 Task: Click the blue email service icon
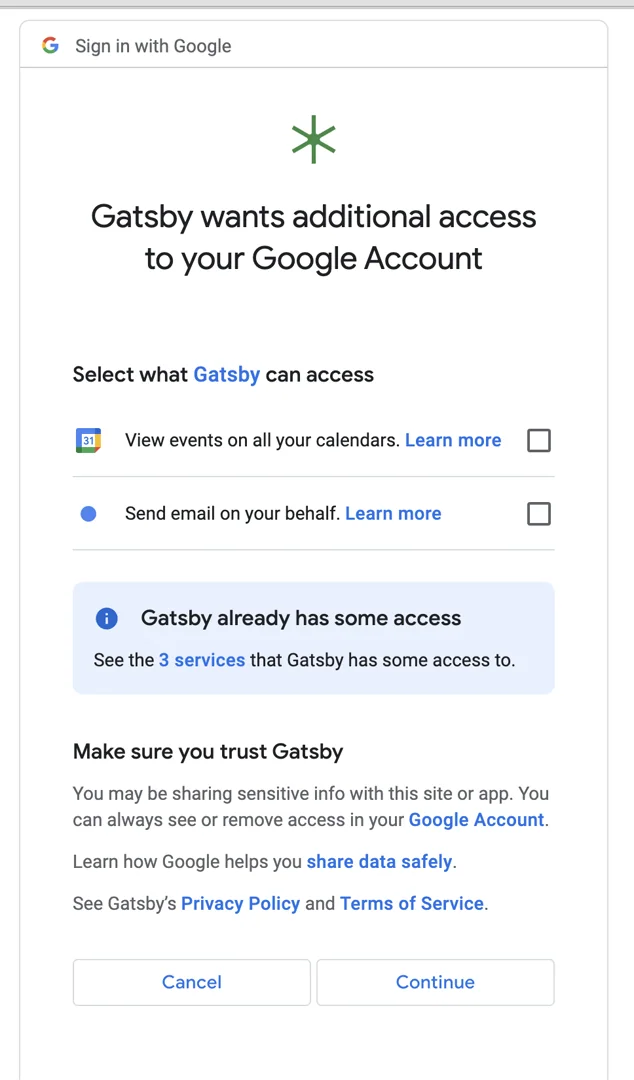(88, 513)
